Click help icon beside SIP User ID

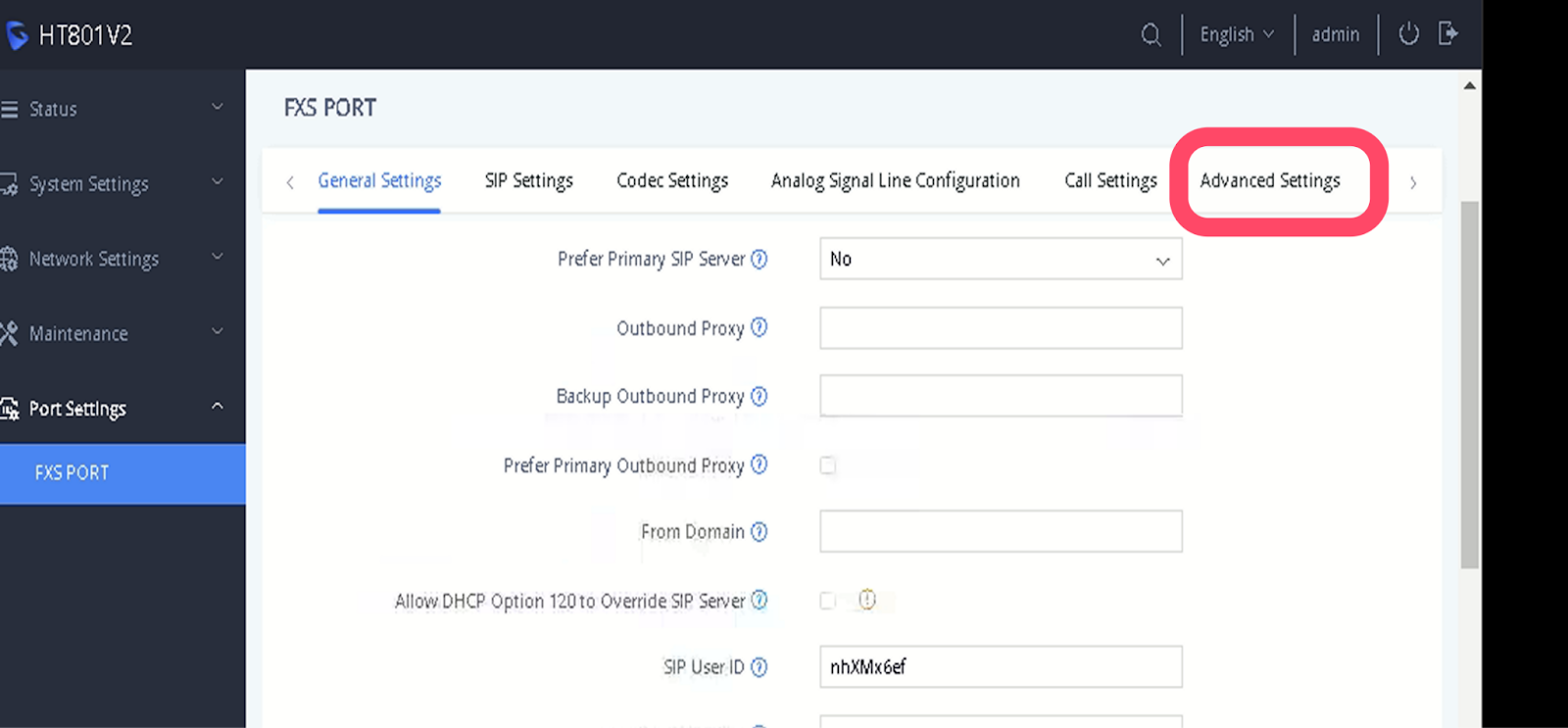tap(759, 667)
